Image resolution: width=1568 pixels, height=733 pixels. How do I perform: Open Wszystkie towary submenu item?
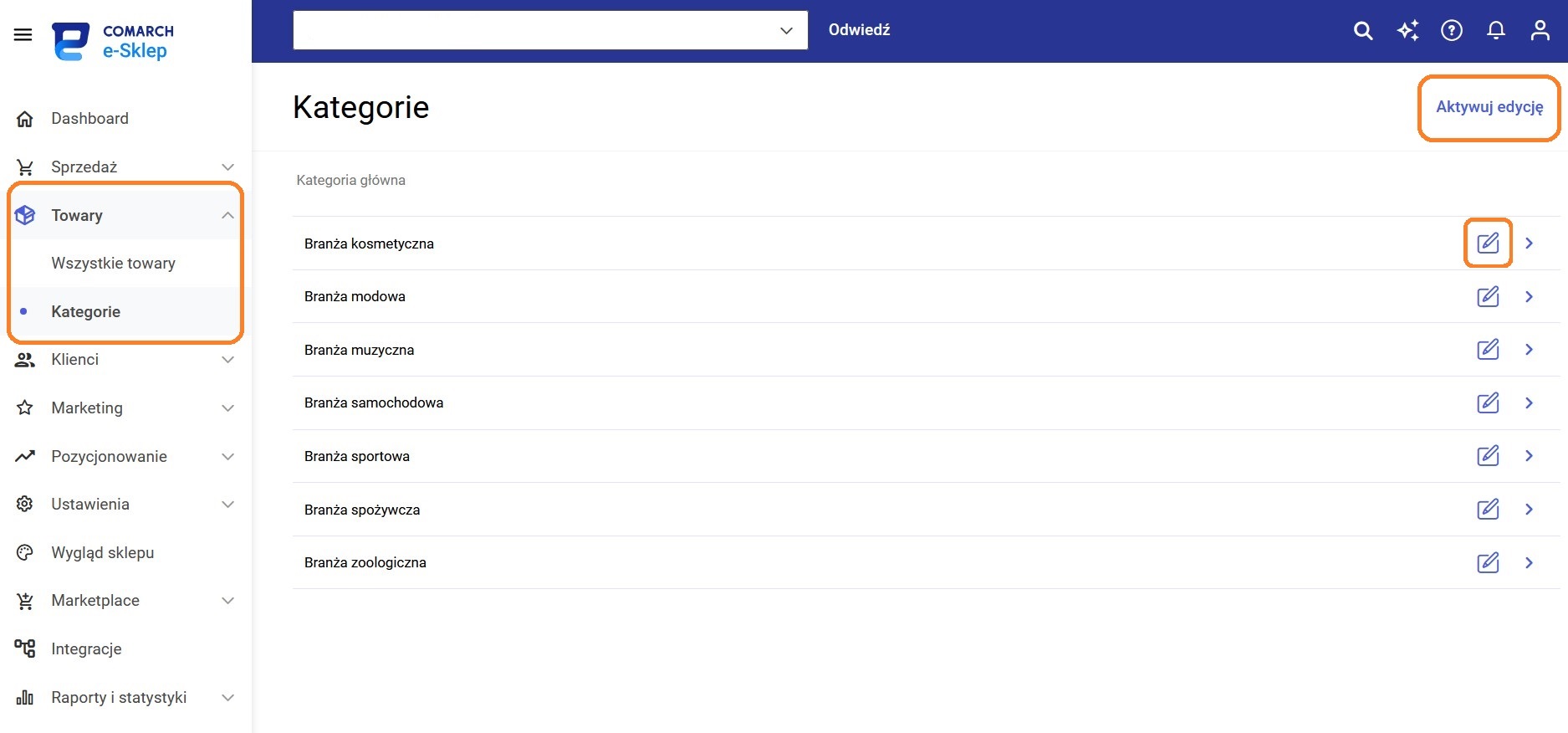click(x=113, y=263)
